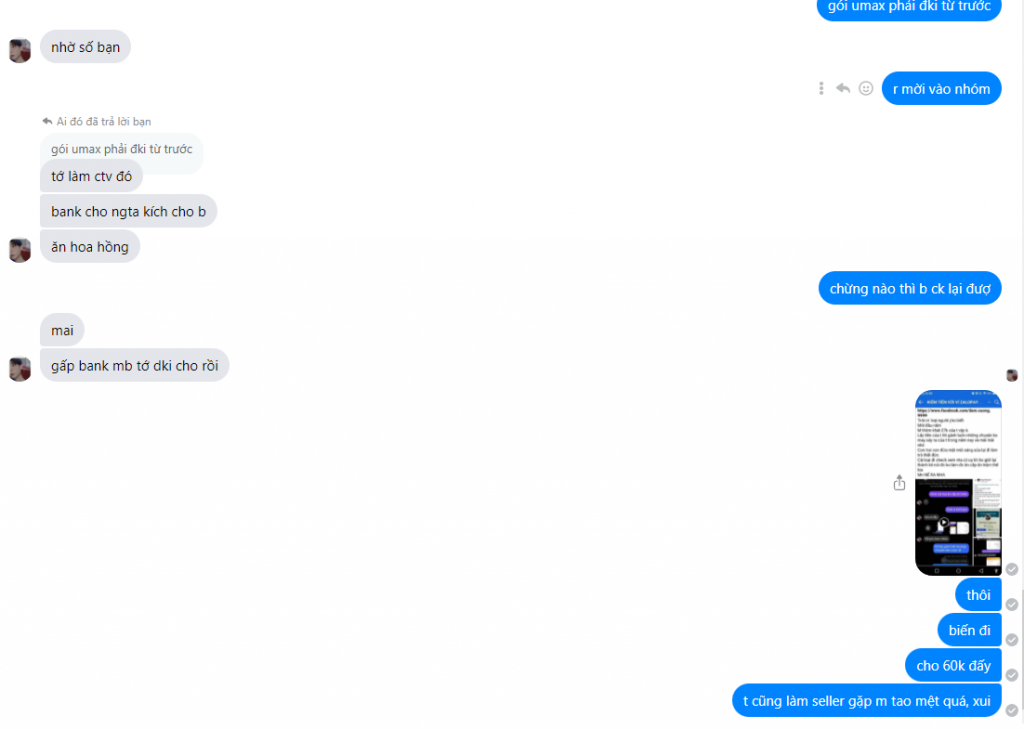Click the avatar beside 'gấp bank mb tớ dki cho rồi'
The height and width of the screenshot is (729, 1024).
pyautogui.click(x=20, y=369)
